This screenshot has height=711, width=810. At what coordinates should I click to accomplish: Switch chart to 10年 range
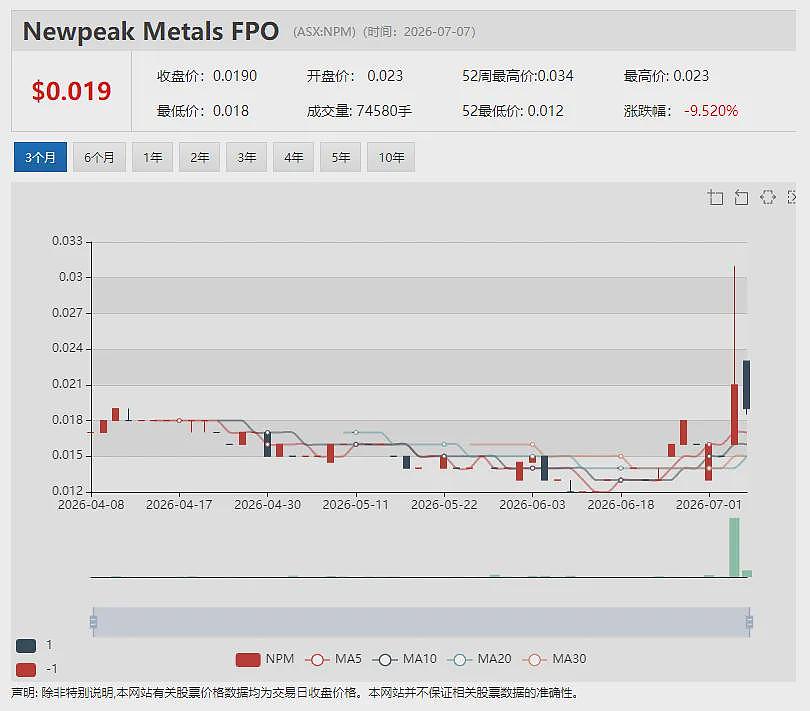pos(391,157)
